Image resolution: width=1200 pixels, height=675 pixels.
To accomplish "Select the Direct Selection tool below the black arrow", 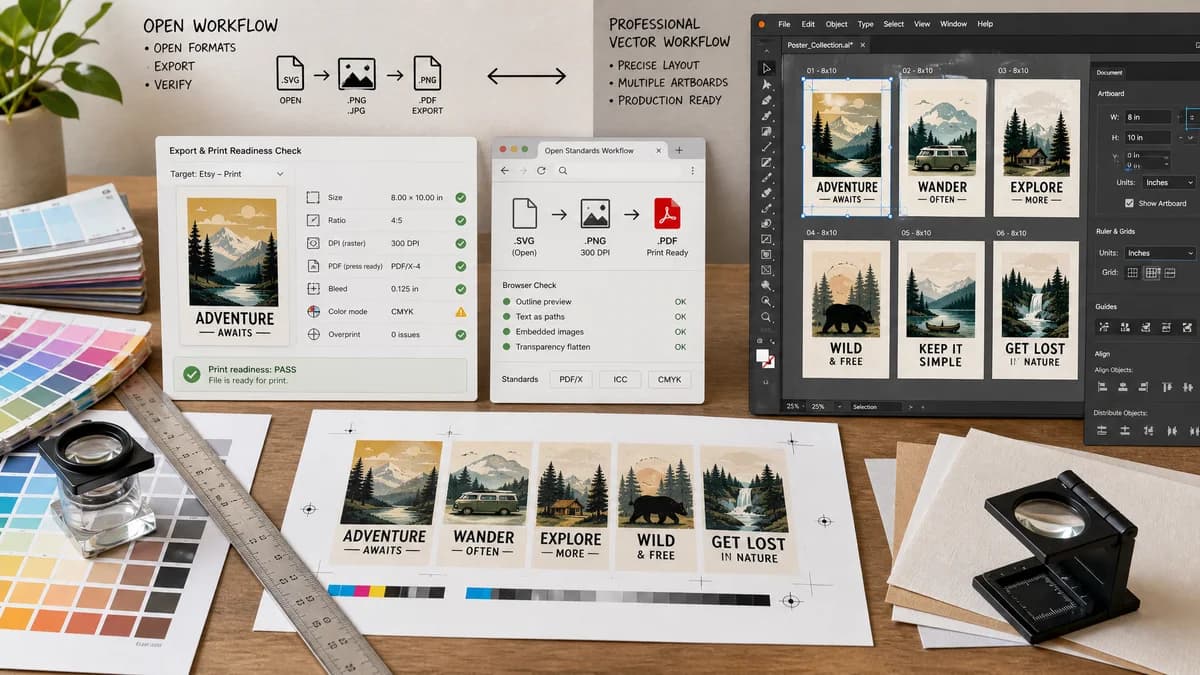I will [766, 84].
